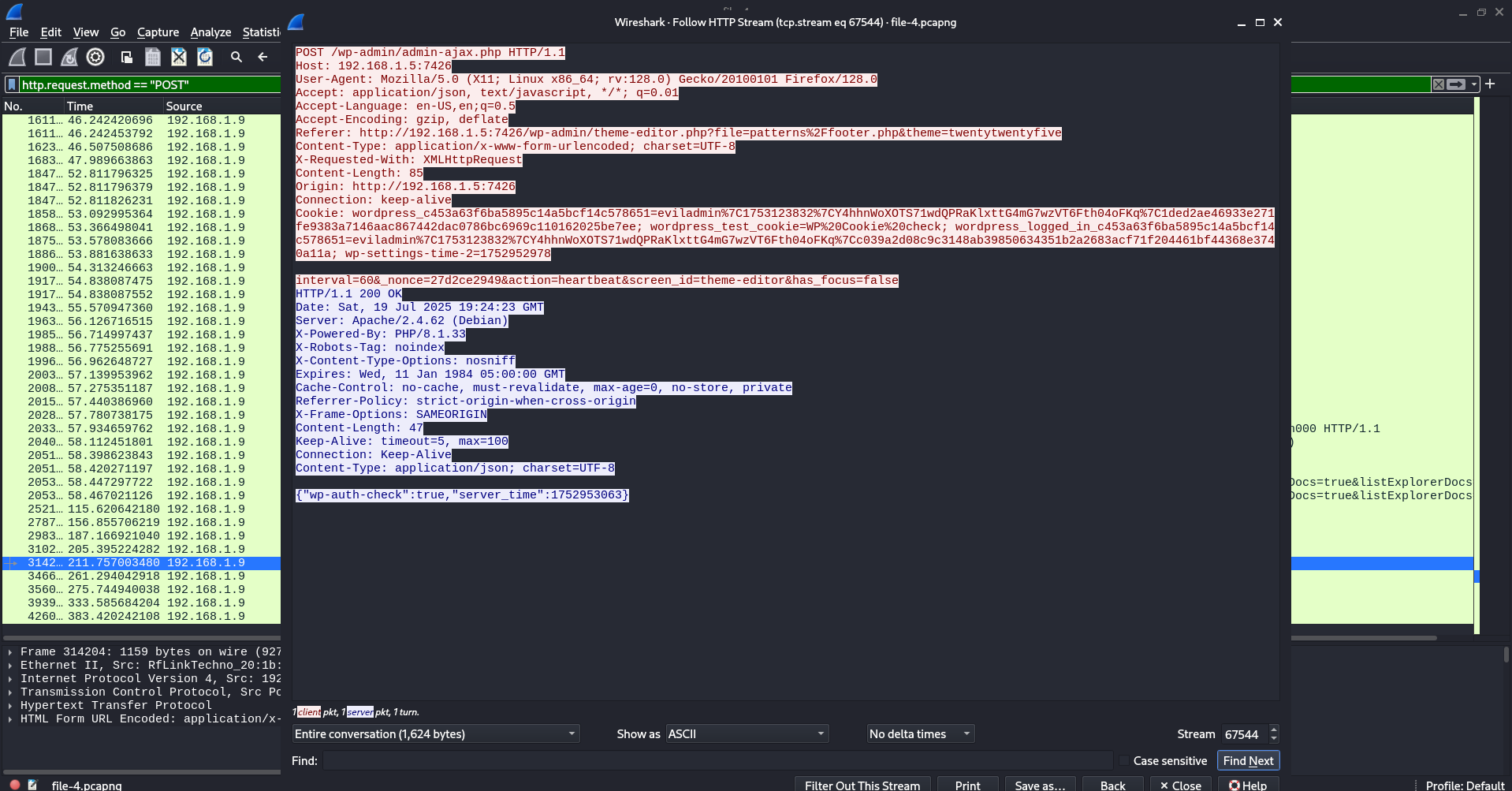Click the Close button in dialog
Viewport: 1512px width, 791px height.
(1180, 785)
